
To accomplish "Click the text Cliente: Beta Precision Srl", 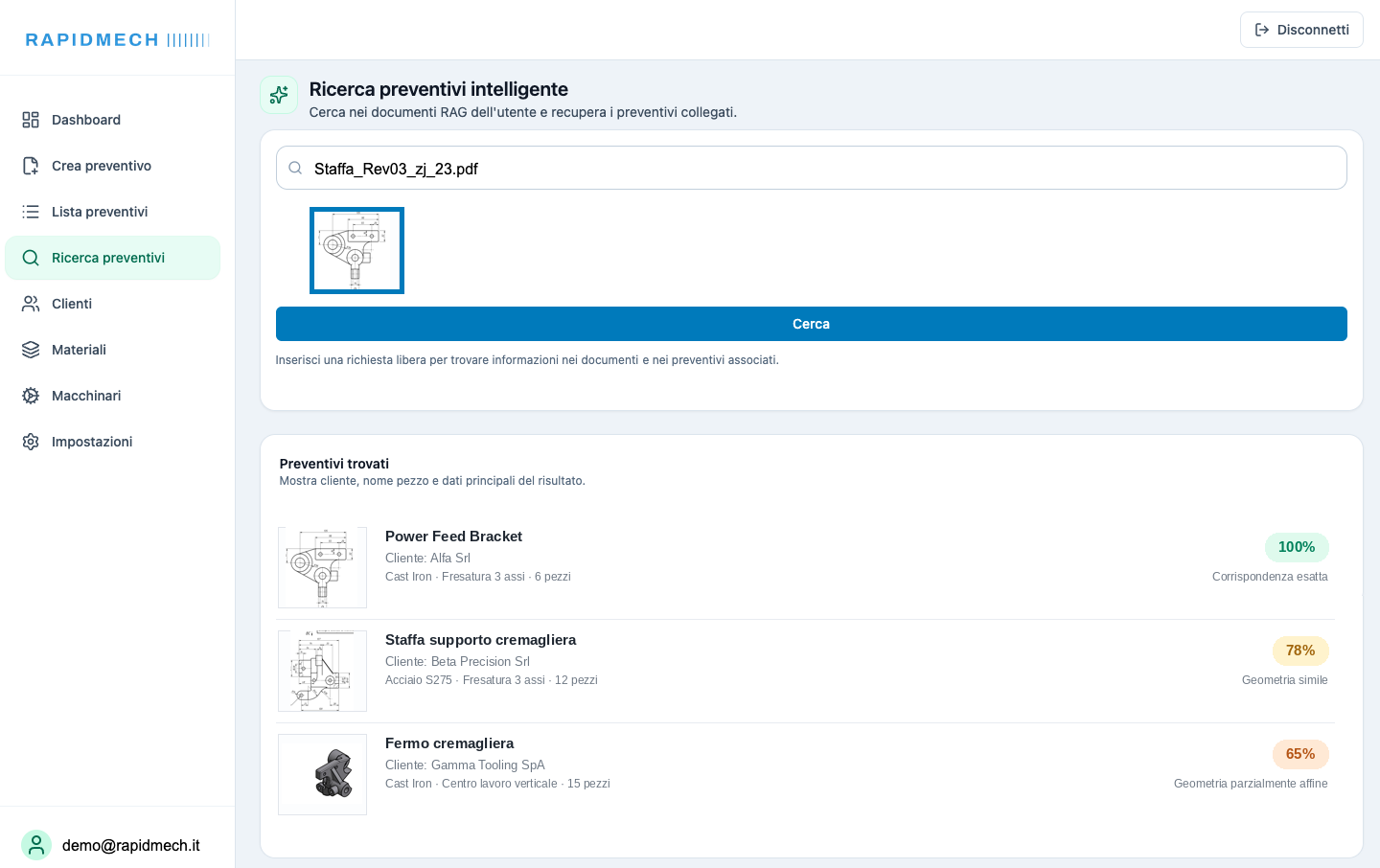I will [x=457, y=661].
